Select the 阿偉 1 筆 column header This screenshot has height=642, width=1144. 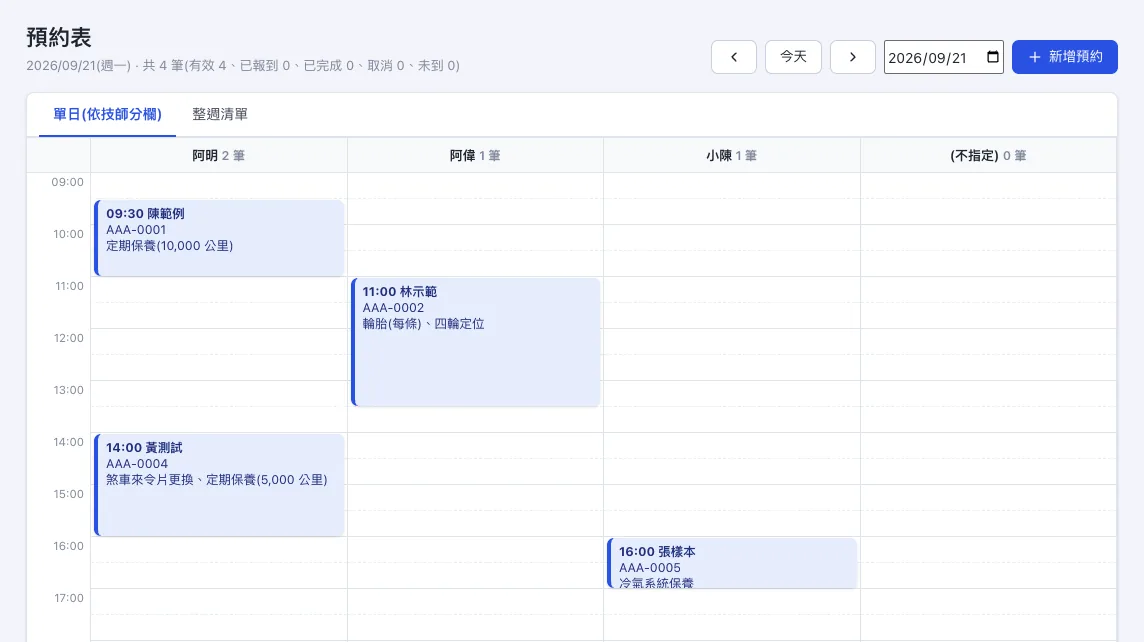pos(475,155)
